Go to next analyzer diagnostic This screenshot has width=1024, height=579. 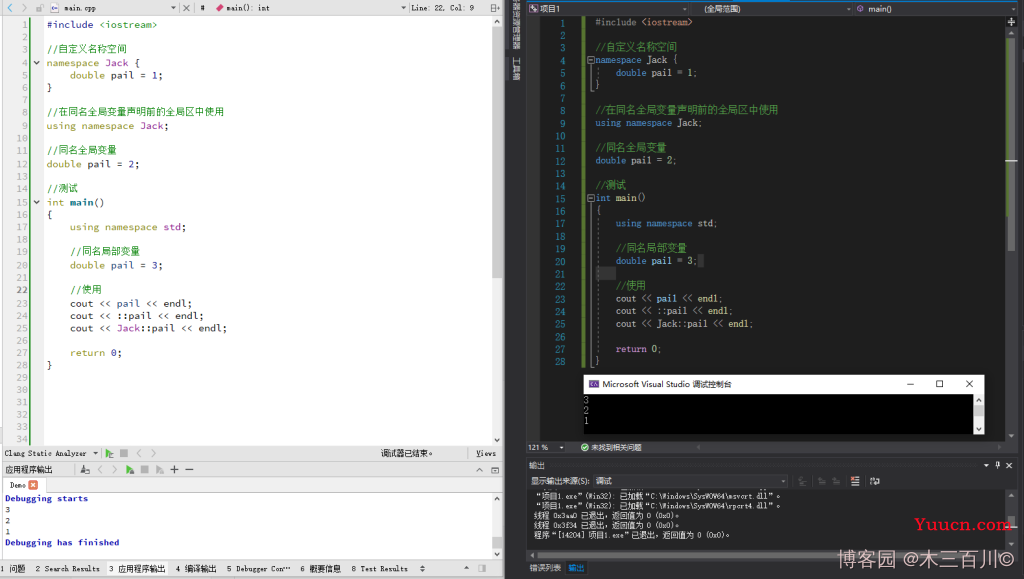(153, 453)
